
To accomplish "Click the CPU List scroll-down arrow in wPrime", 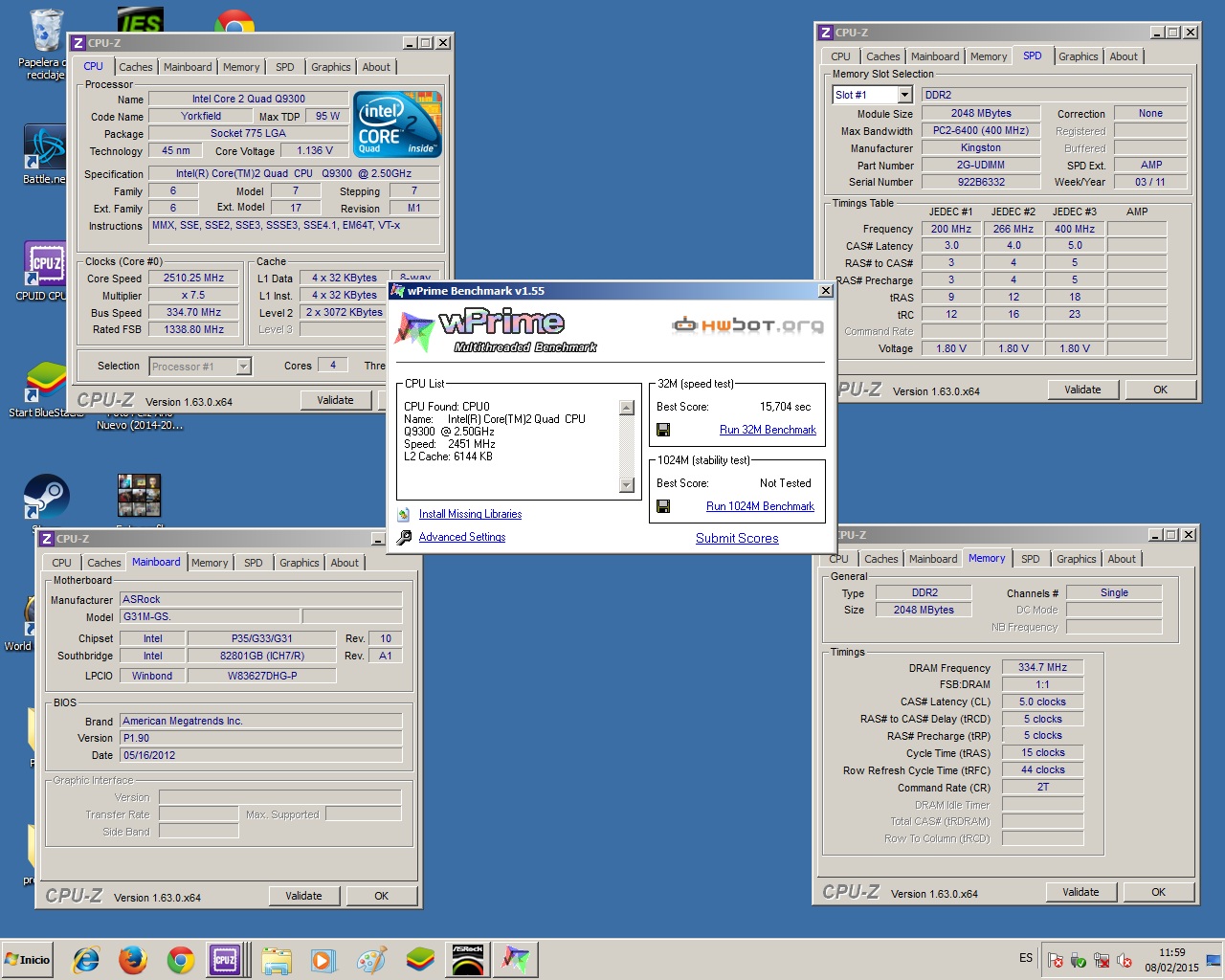I will (x=627, y=485).
